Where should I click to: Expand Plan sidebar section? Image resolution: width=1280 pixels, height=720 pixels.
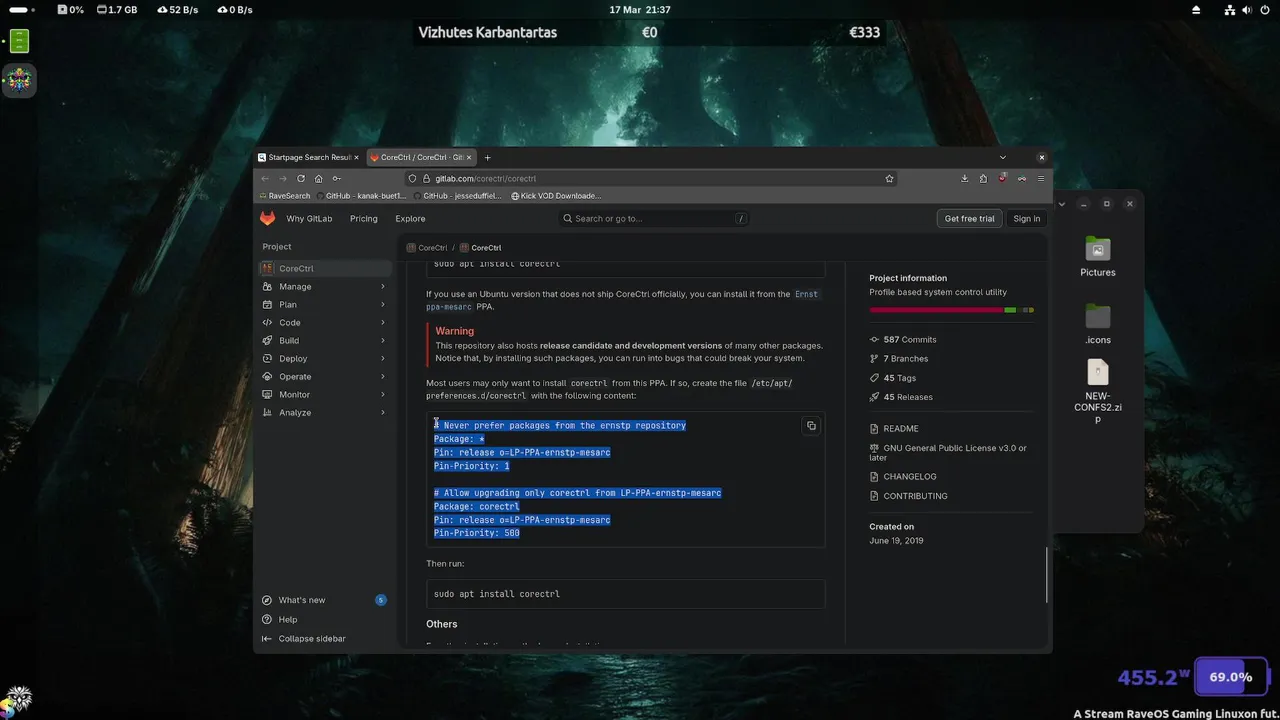[x=325, y=305]
